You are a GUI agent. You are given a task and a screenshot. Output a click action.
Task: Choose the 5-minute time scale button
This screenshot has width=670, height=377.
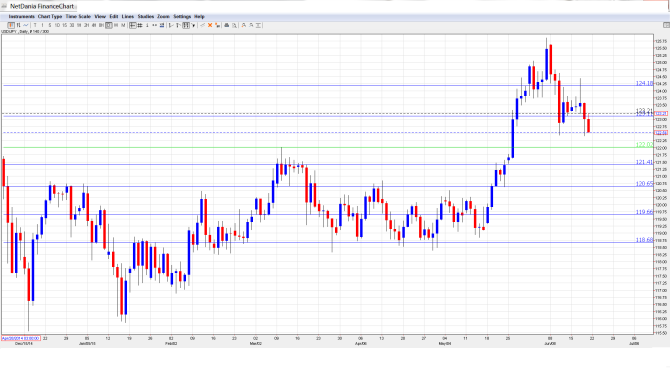50,25
